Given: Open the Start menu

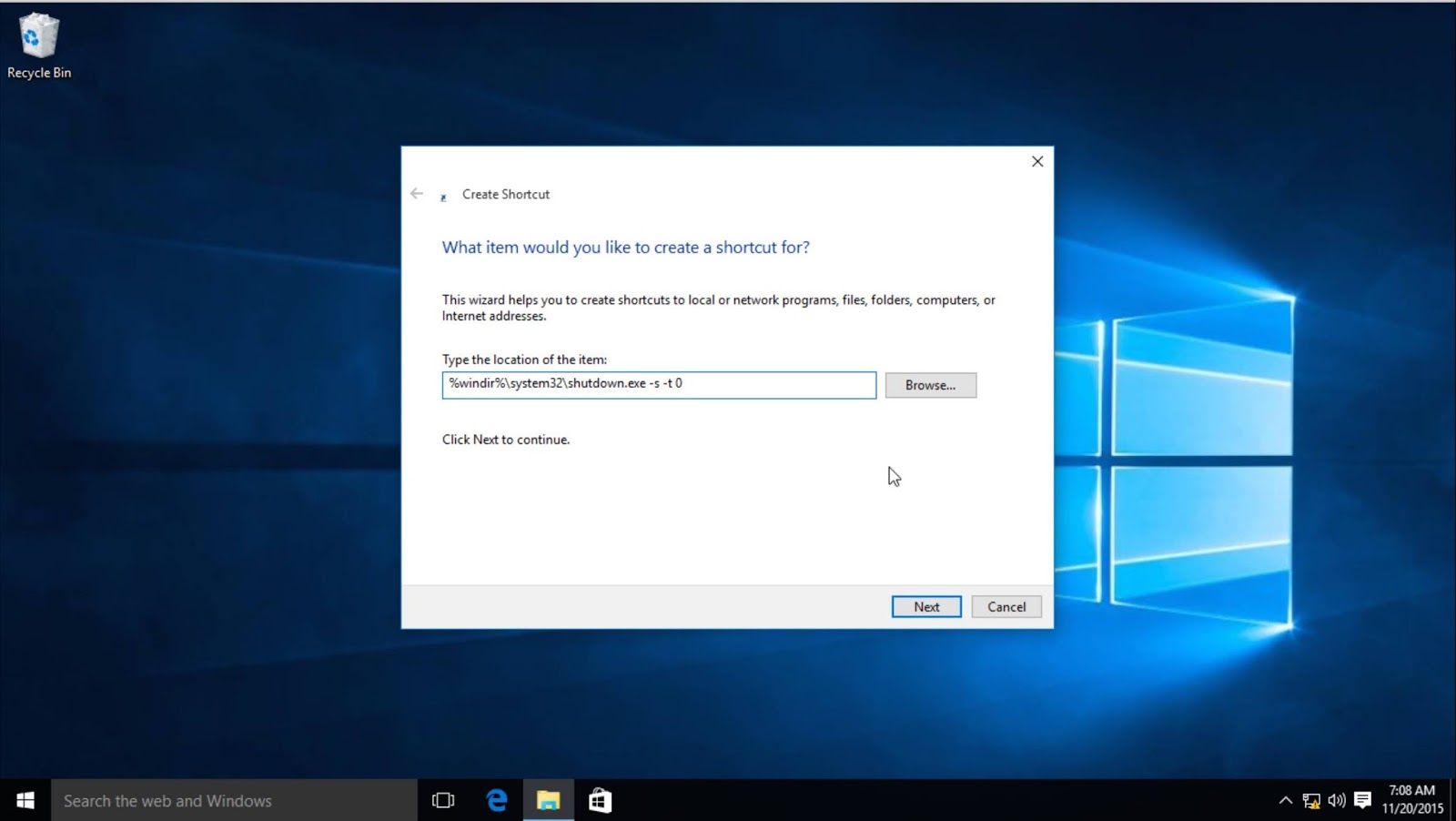Looking at the screenshot, I should pos(24,800).
